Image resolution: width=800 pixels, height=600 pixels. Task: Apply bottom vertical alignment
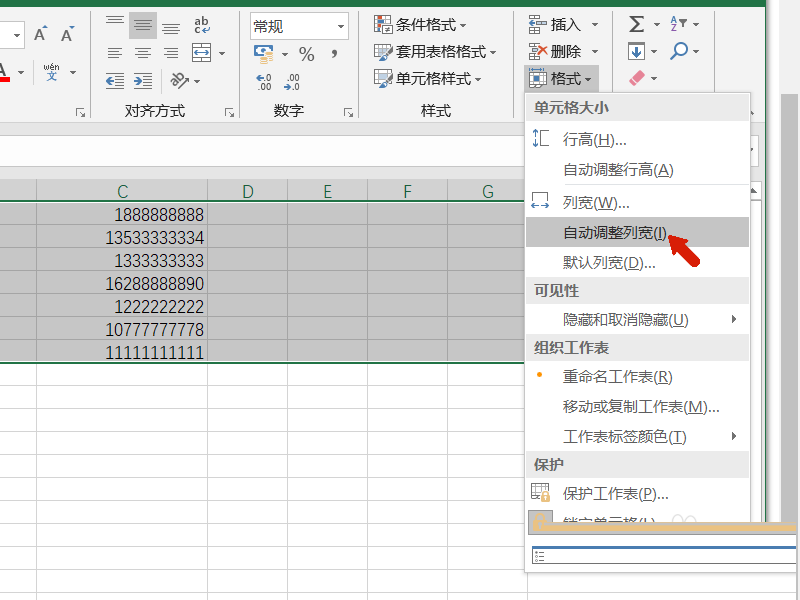(x=171, y=27)
